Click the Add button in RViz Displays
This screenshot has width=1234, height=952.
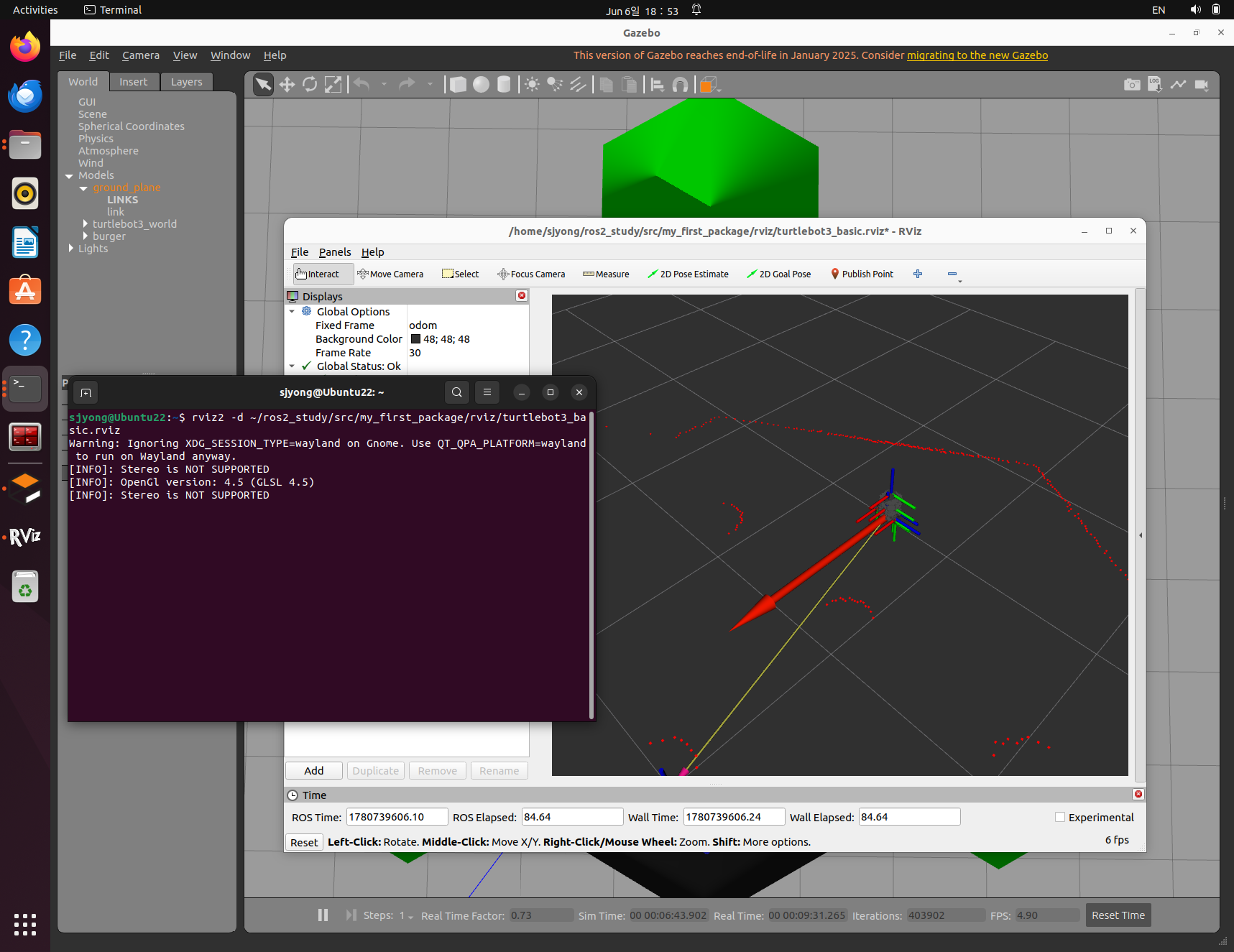314,770
